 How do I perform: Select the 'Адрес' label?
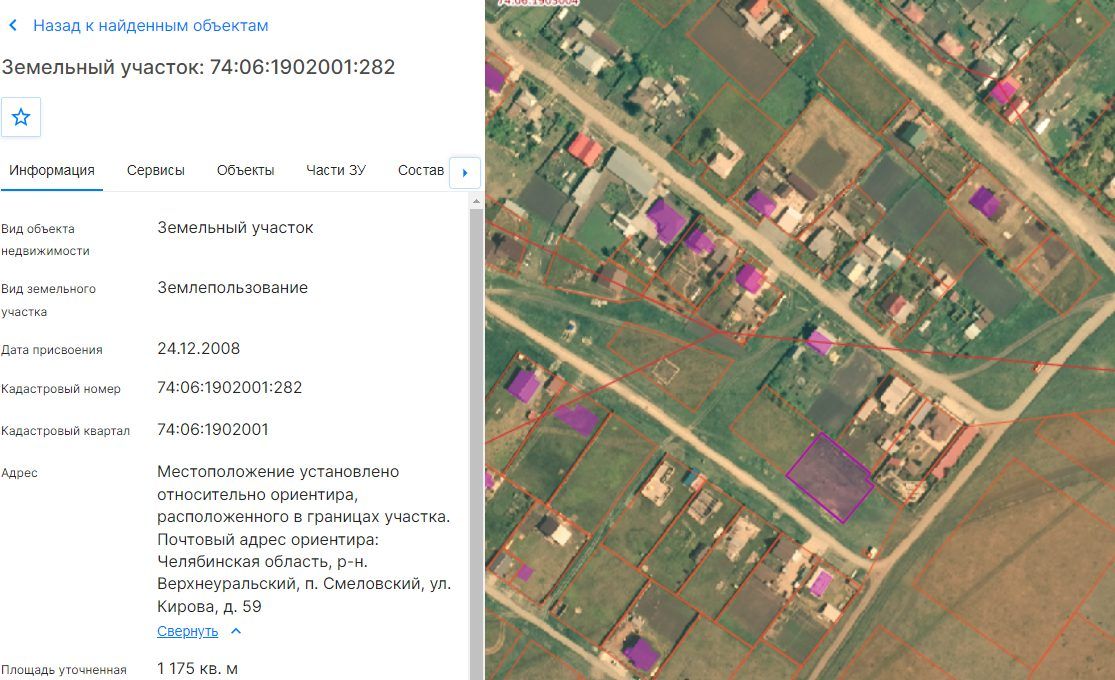[19, 473]
